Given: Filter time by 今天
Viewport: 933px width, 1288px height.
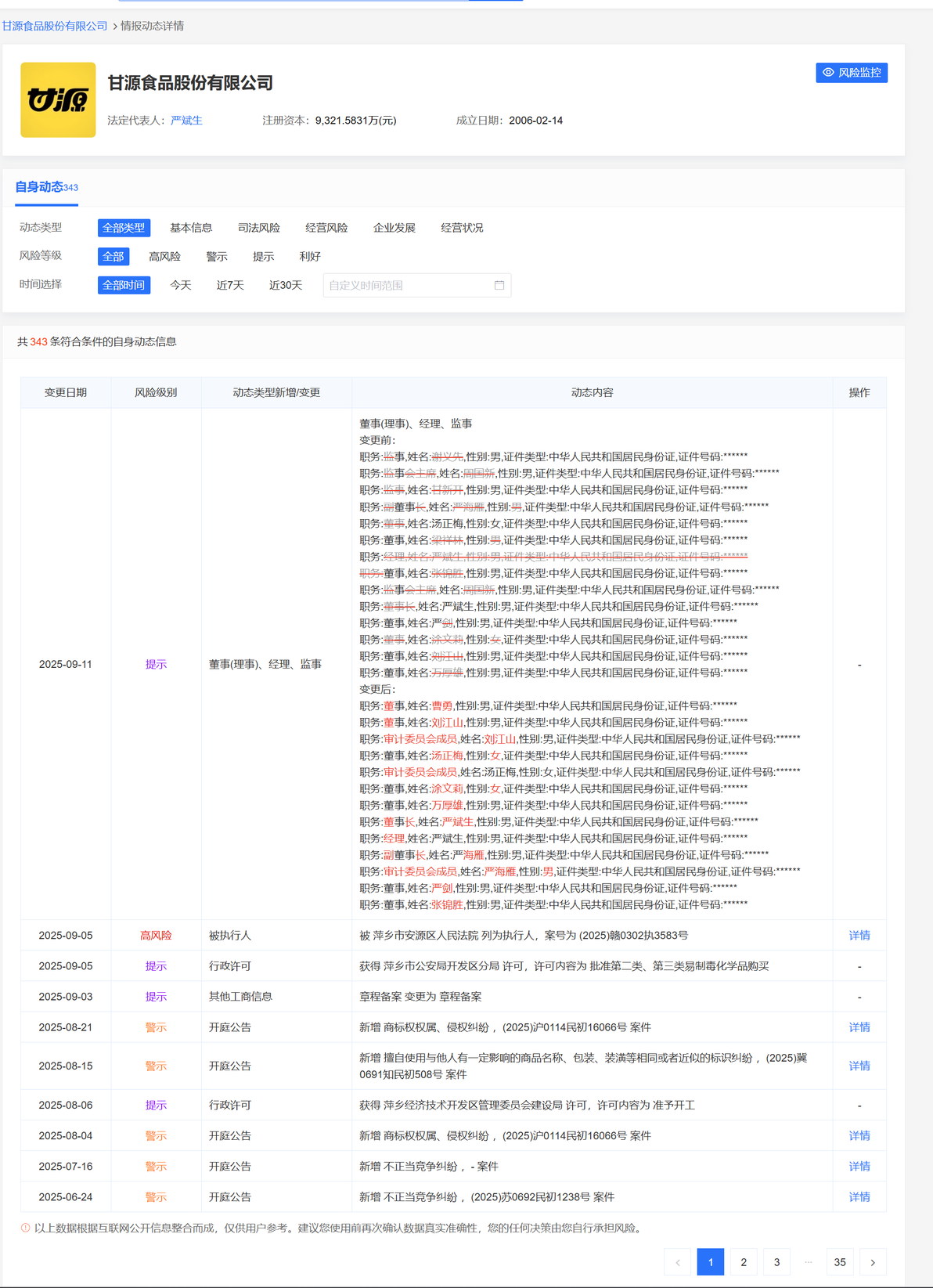Looking at the screenshot, I should [181, 285].
